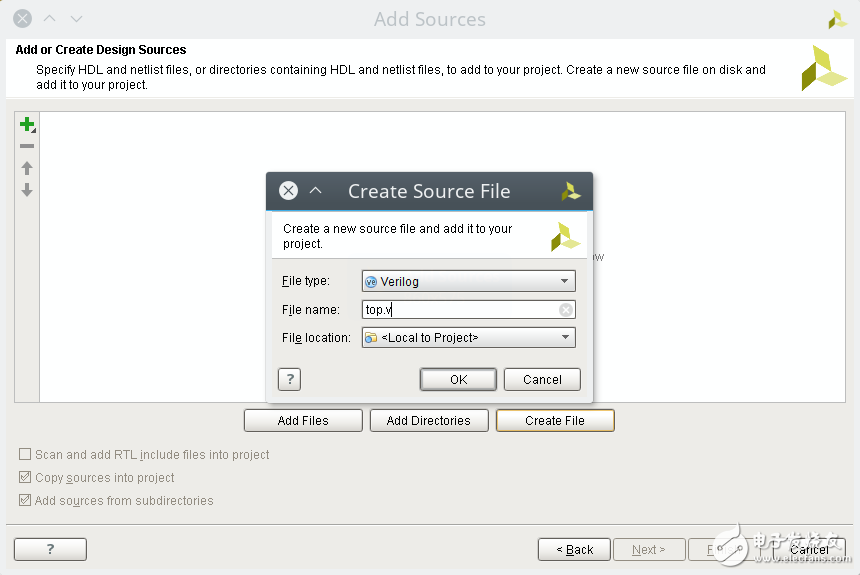This screenshot has height=575, width=860.
Task: Click OK to create the source file
Action: pos(458,380)
